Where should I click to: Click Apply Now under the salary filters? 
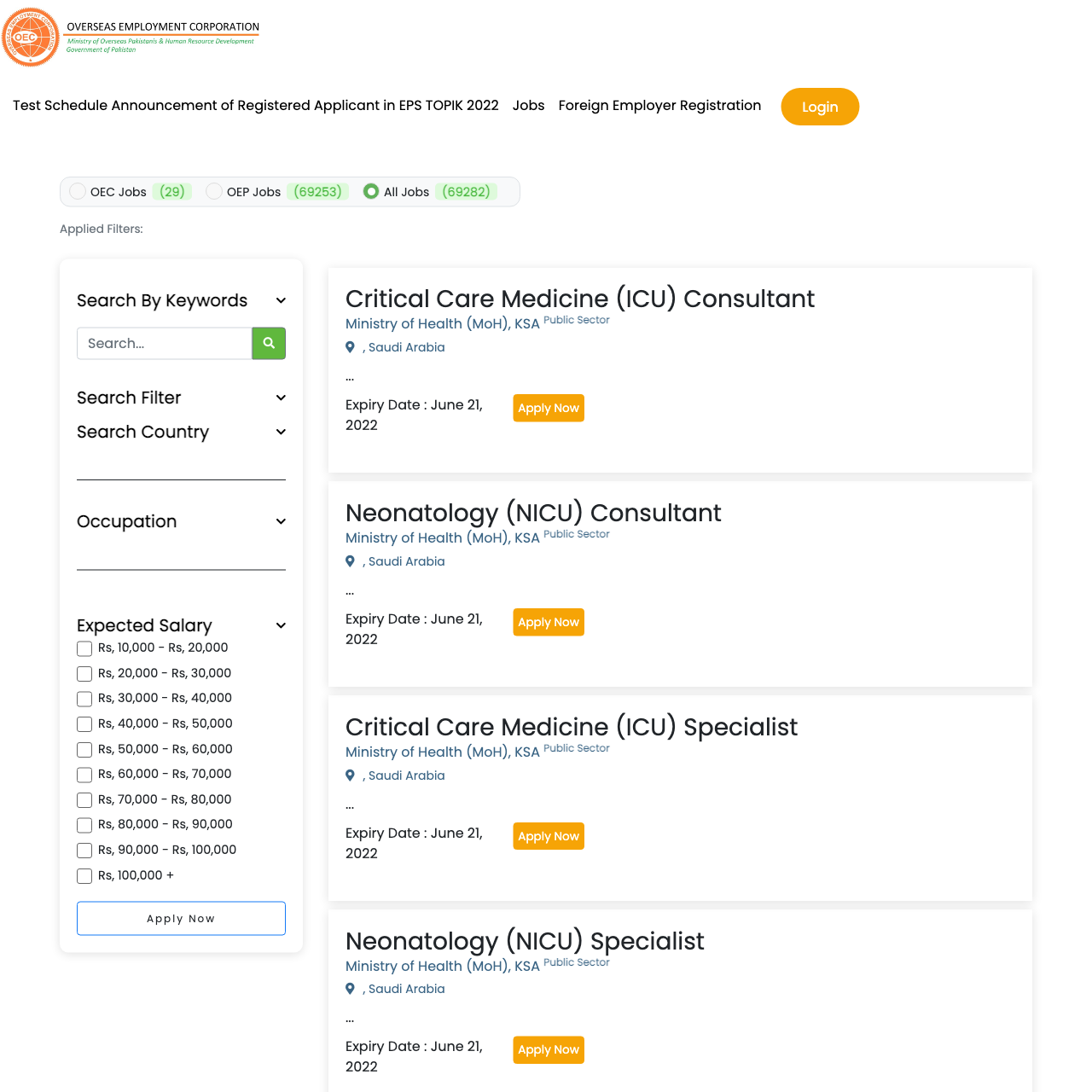181,918
